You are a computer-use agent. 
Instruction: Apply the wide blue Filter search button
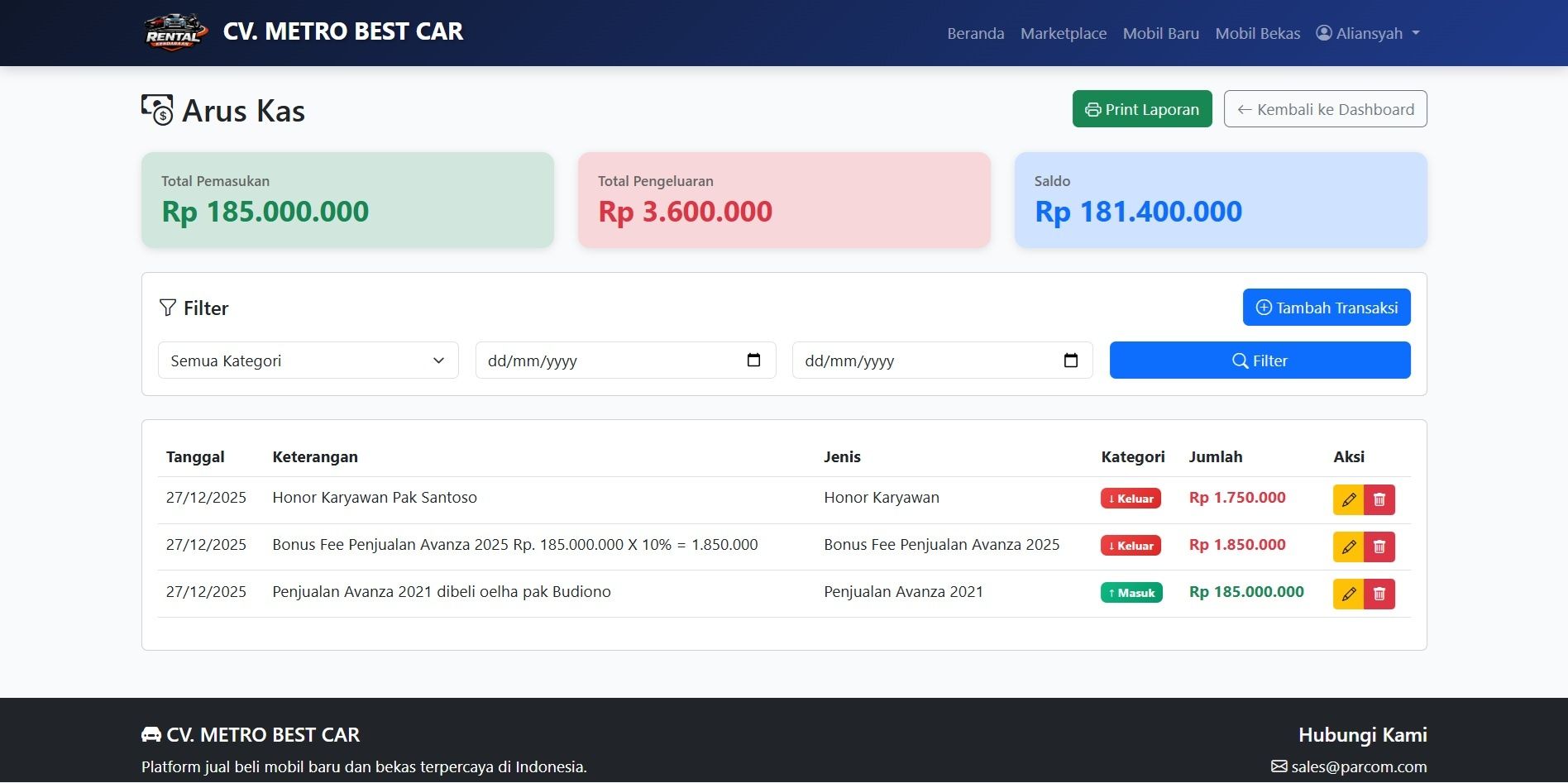[x=1260, y=360]
